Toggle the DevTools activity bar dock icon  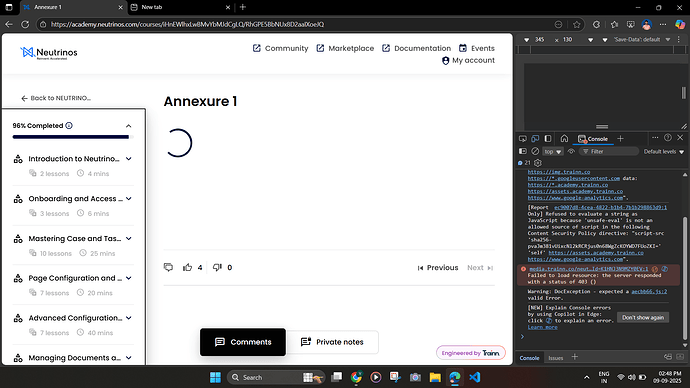pyautogui.click(x=548, y=139)
